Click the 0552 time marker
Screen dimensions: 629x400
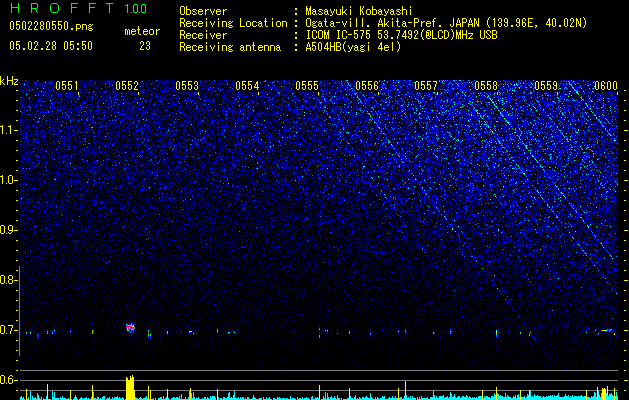tap(127, 86)
